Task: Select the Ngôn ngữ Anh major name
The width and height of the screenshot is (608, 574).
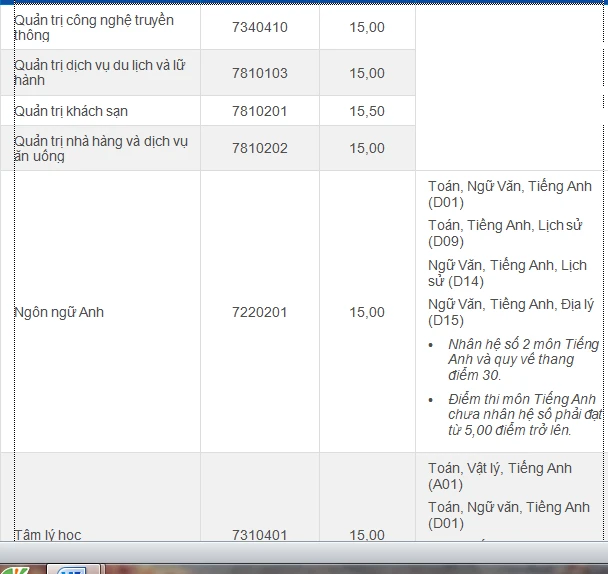Action: 59,312
